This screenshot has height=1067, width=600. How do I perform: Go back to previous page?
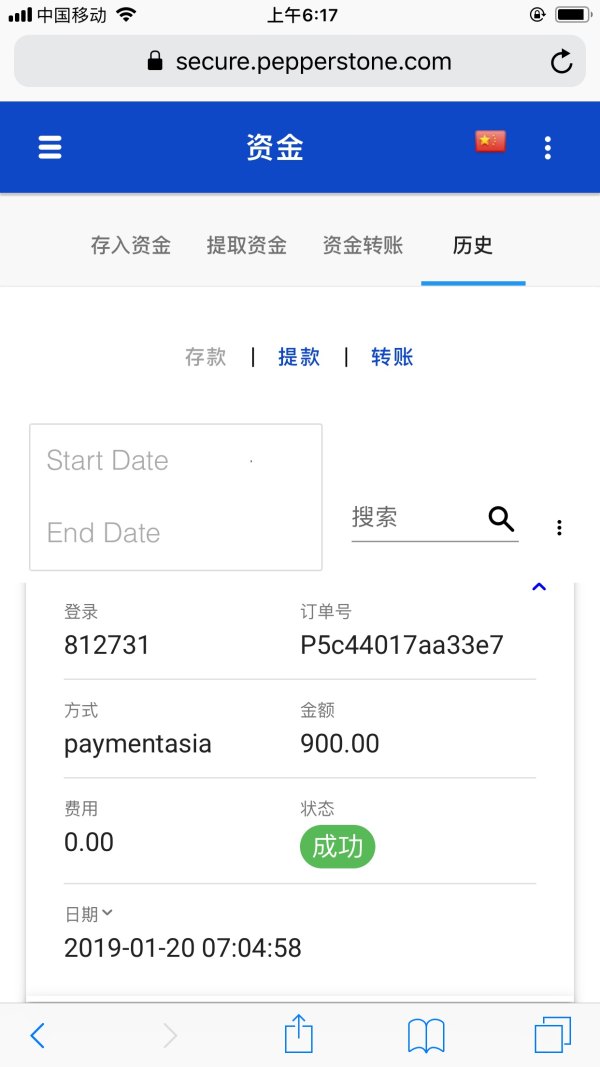click(37, 1034)
